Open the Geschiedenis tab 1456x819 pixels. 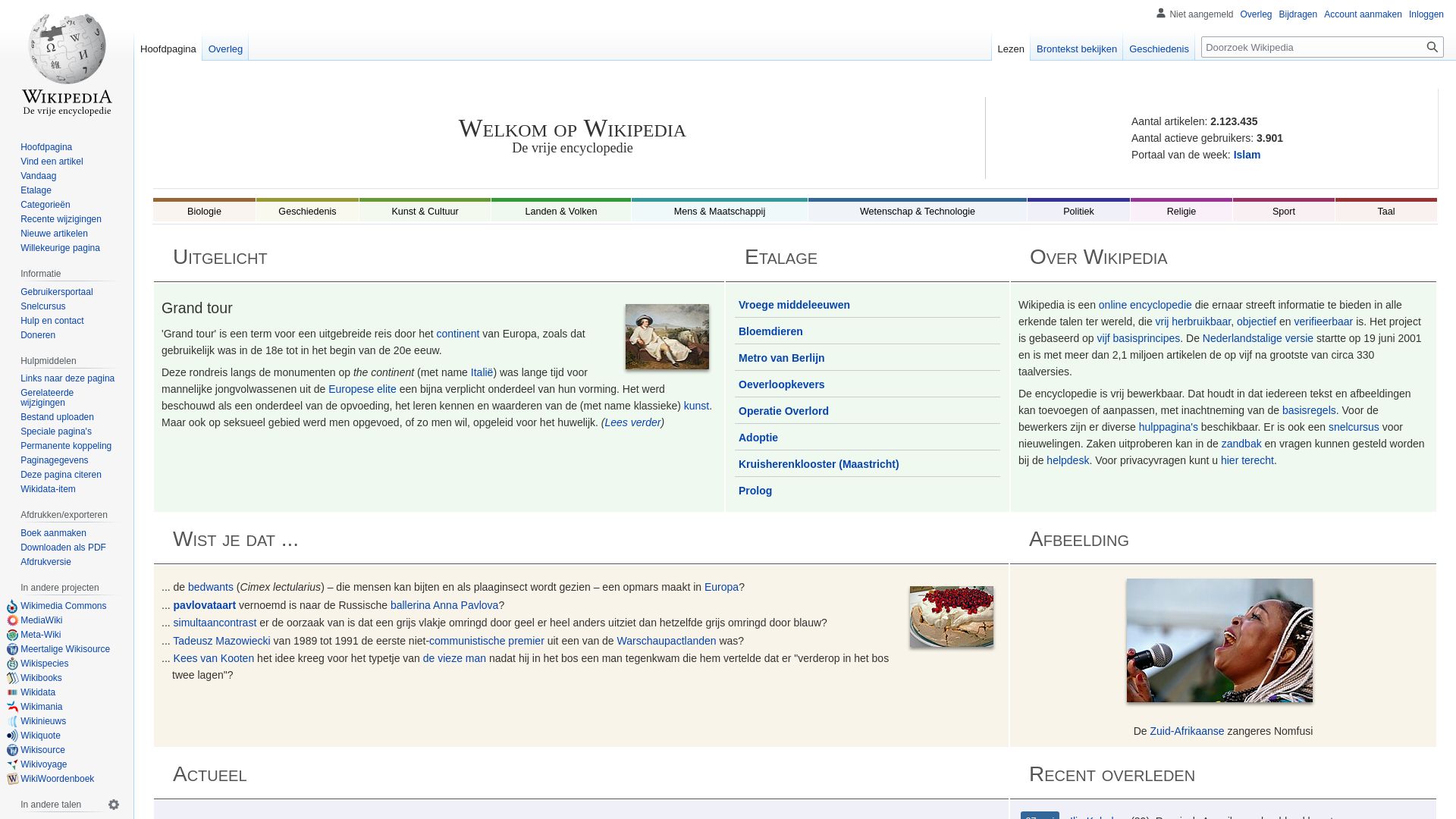pos(1159,49)
